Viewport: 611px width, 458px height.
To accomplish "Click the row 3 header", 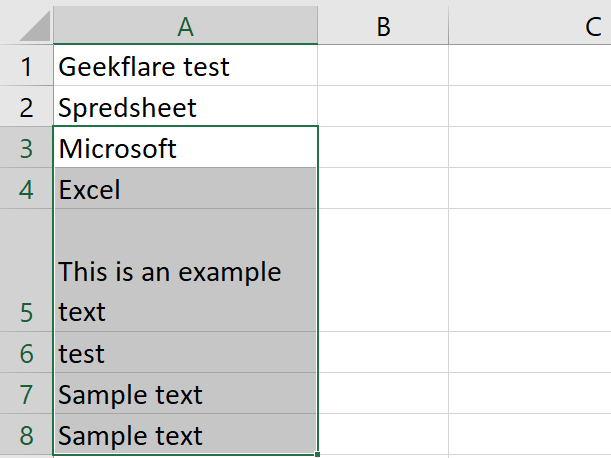I will (x=26, y=149).
